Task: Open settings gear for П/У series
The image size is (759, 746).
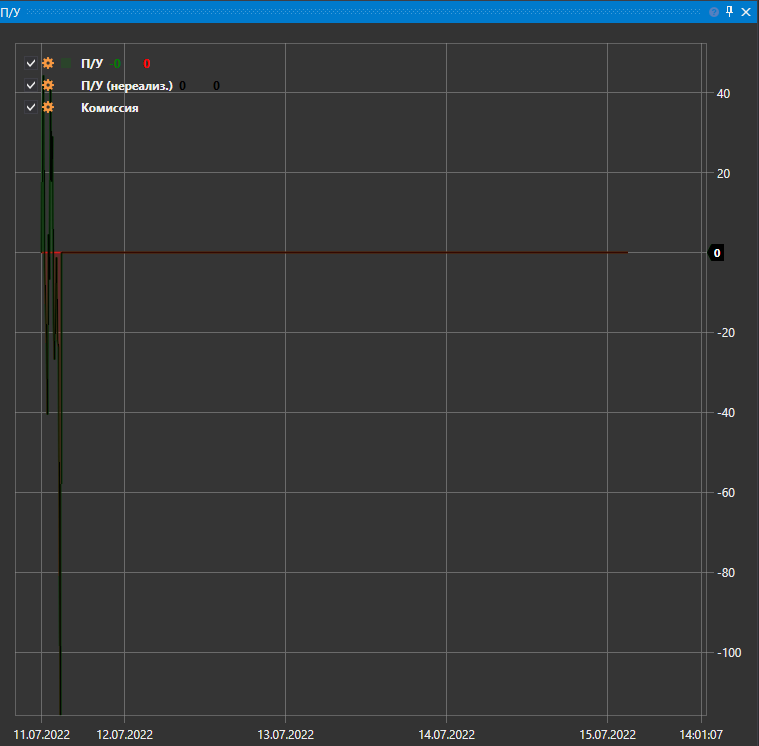Action: tap(47, 63)
